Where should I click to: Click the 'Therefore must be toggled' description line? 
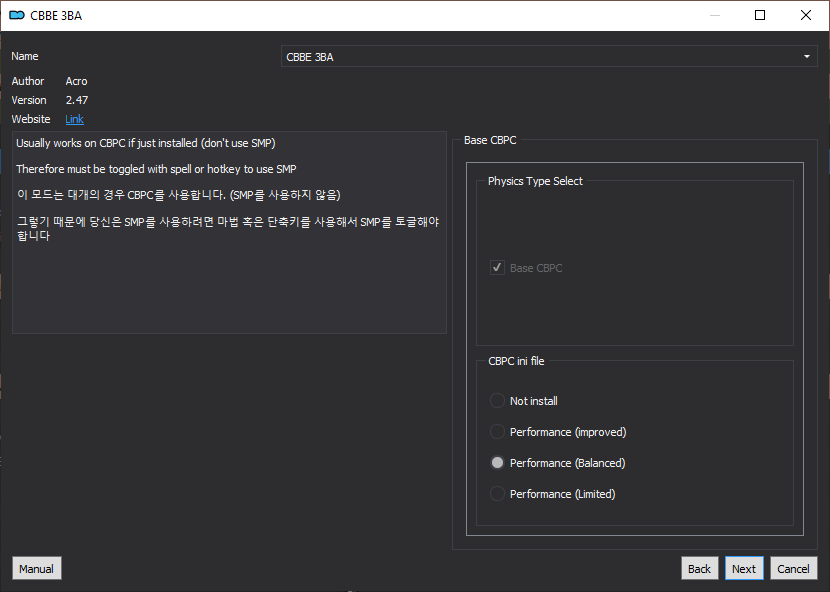point(156,169)
